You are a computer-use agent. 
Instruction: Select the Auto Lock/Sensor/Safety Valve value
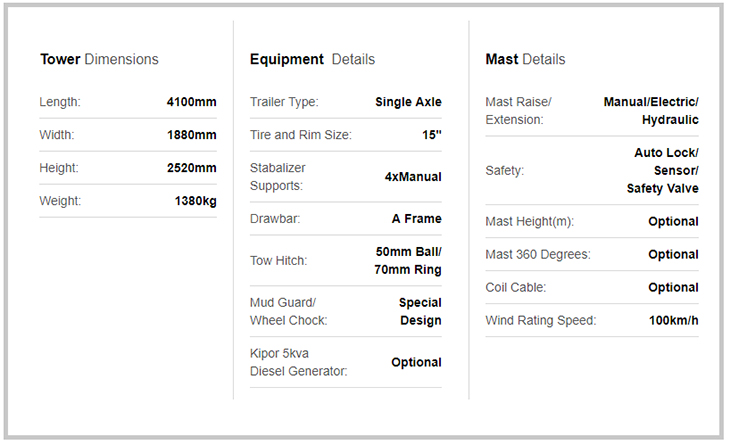coord(663,170)
